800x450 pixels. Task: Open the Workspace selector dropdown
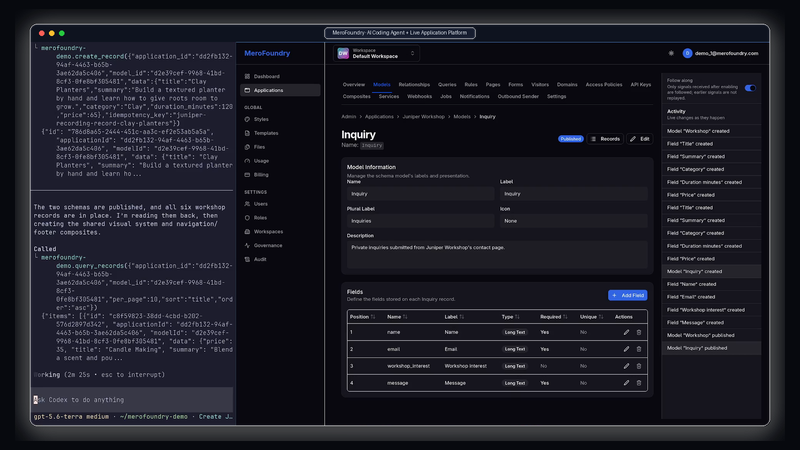(x=377, y=53)
